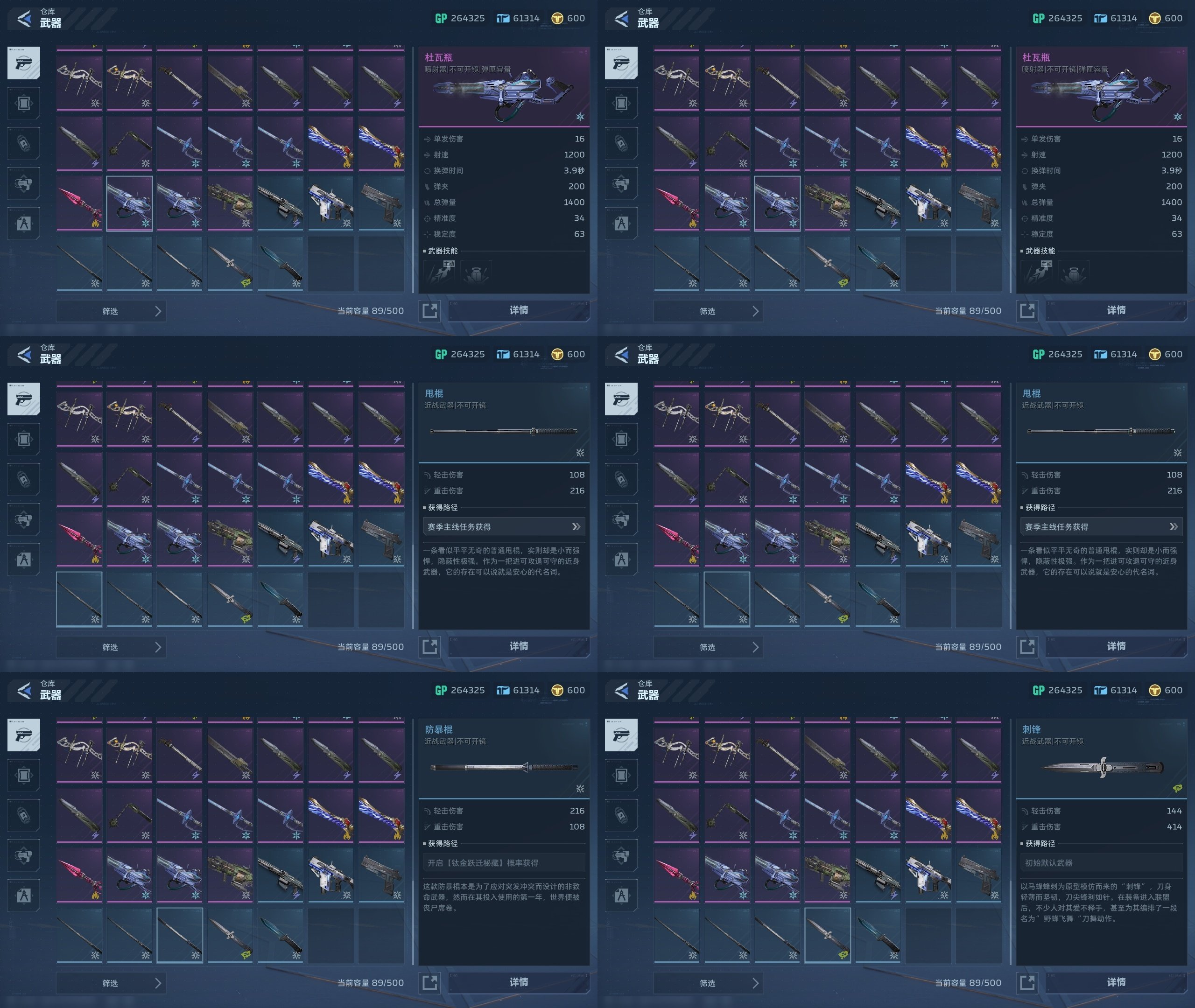Click the share icon beside 详情 in the 刺锋 screen
Viewport: 1195px width, 1008px height.
click(x=1027, y=982)
